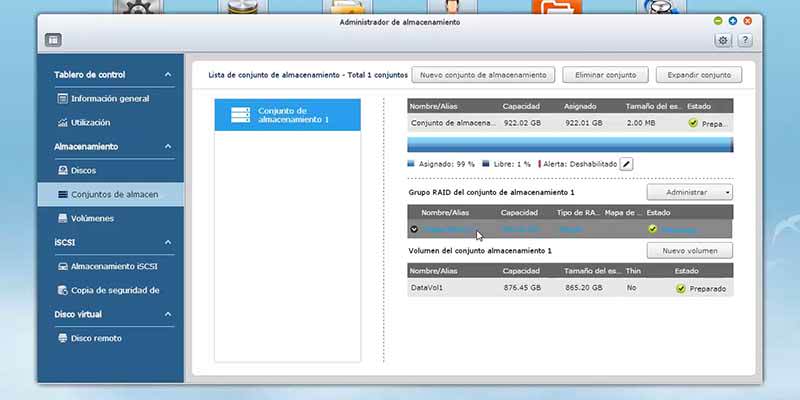This screenshot has width=800, height=400.
Task: Open the help question mark button
Action: point(745,40)
